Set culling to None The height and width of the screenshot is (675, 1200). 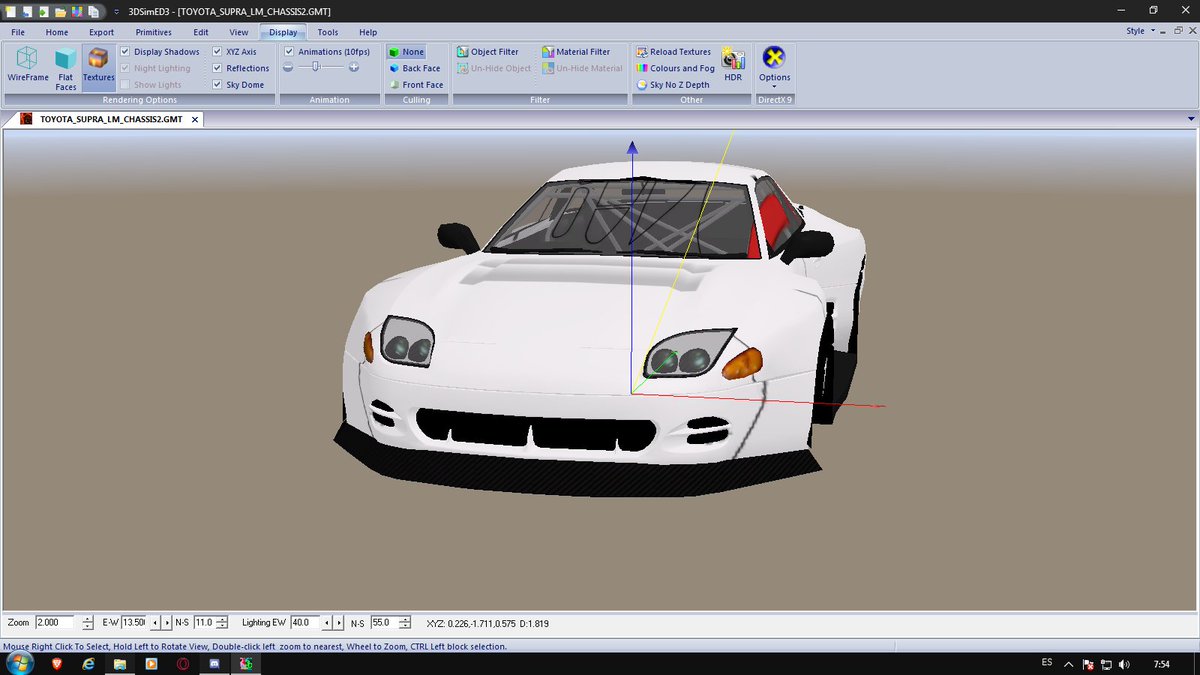coord(406,52)
